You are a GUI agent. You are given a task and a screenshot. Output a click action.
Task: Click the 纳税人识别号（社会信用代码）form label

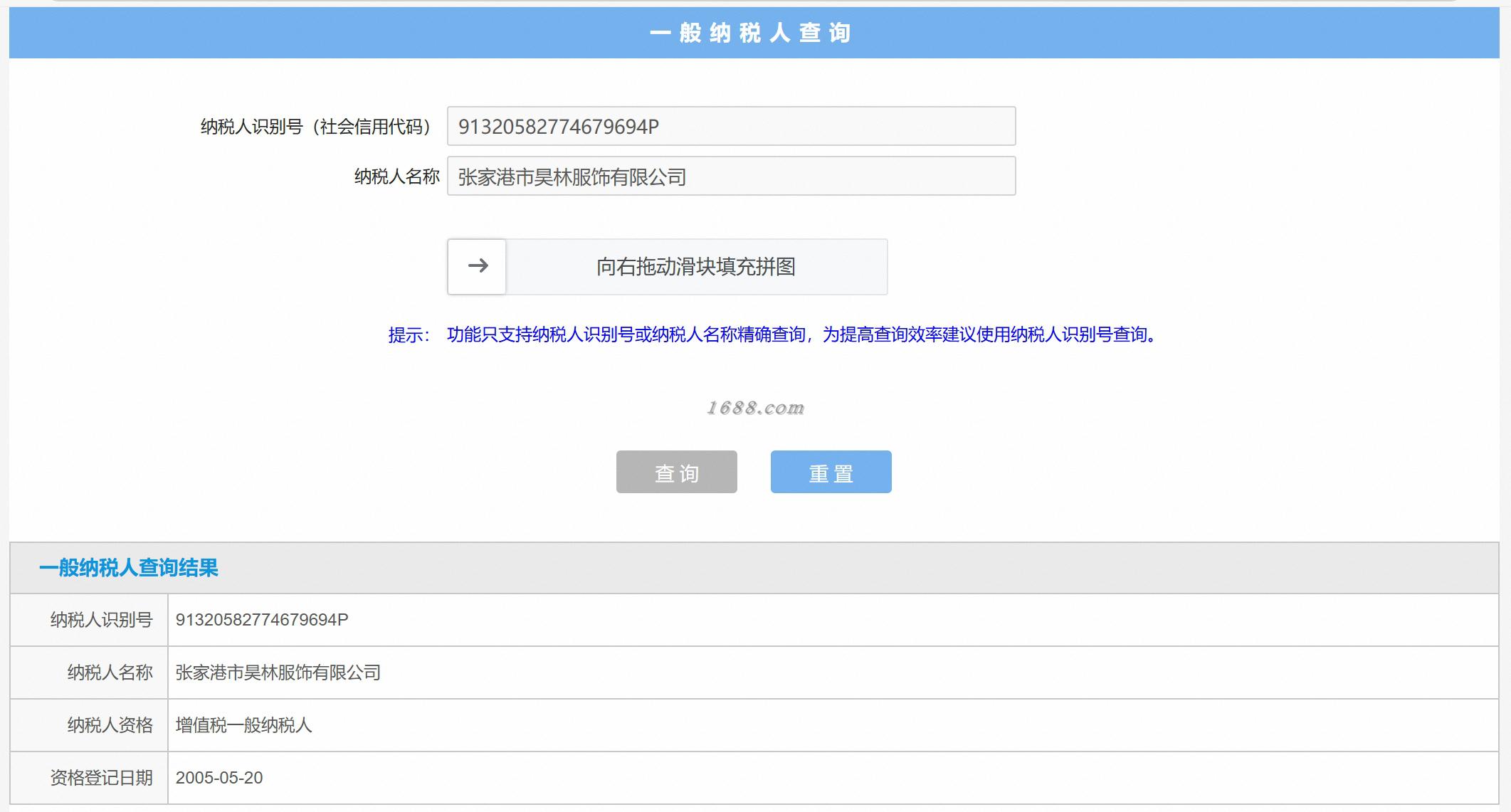coord(317,127)
